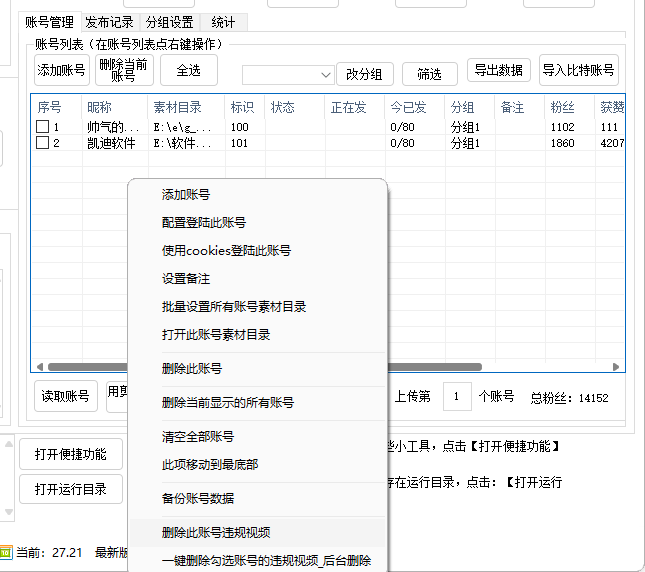Click the green icon beside 当前: 27.21
Screen dimensions: 645x572
tap(6, 553)
